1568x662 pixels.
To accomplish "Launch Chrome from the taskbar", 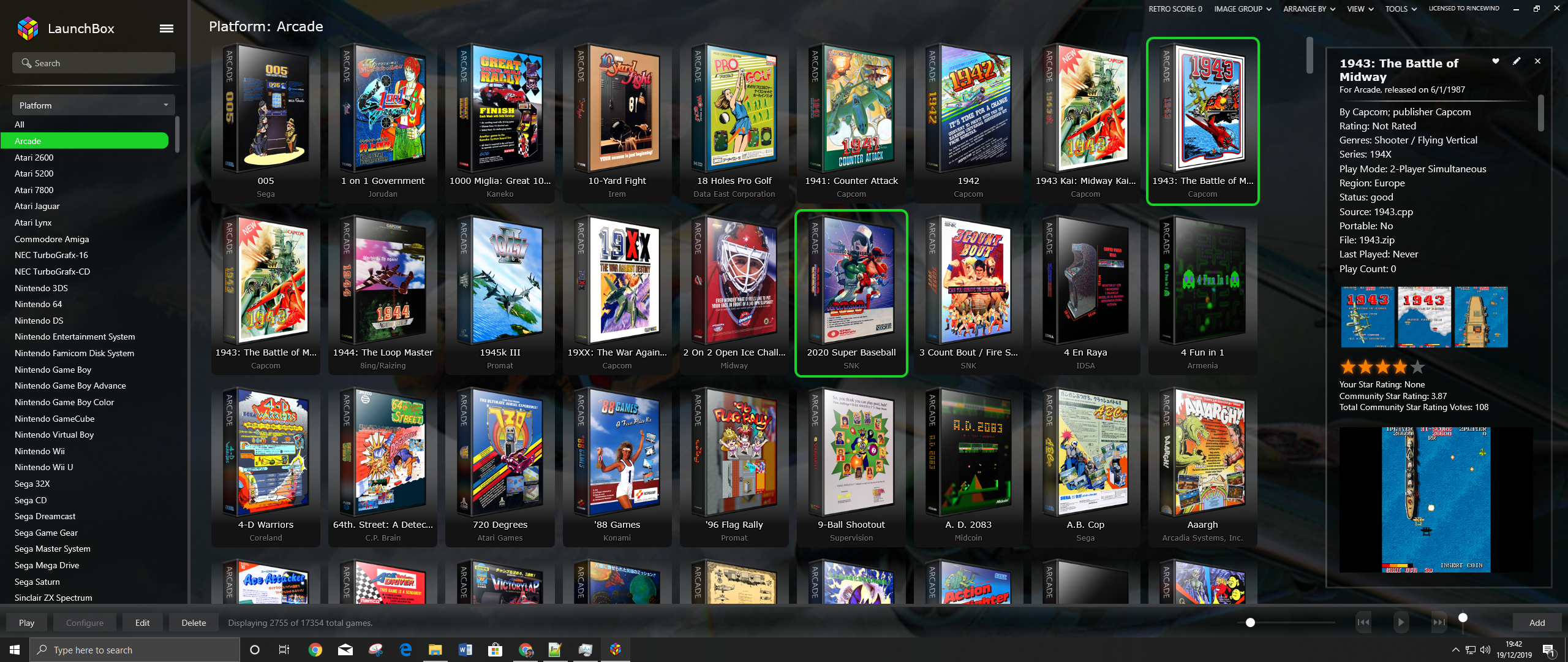I will tap(315, 650).
